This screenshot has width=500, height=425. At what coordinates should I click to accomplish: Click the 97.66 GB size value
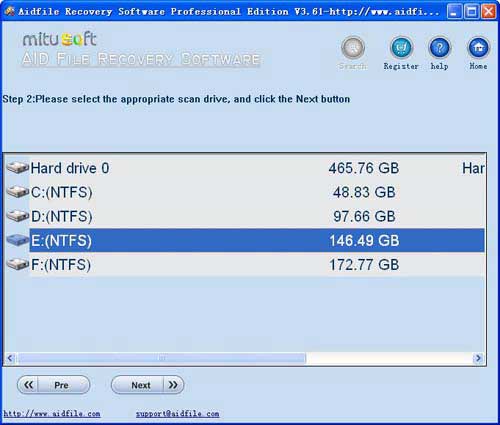pos(364,216)
